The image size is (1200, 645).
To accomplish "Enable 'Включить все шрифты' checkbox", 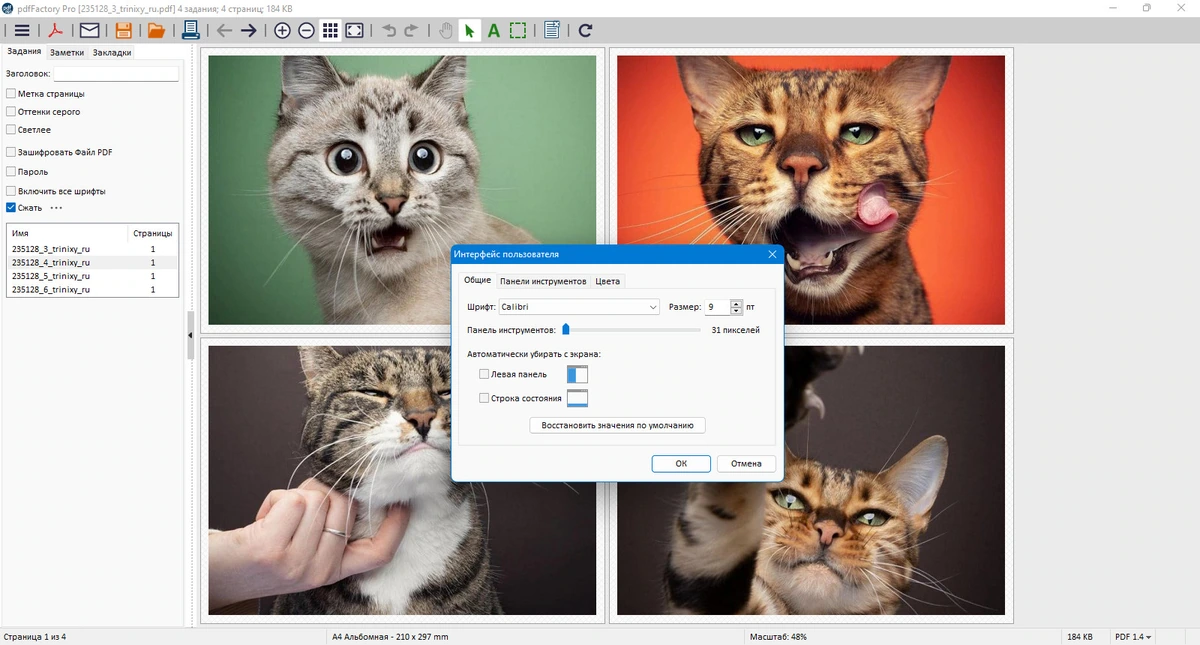I will click(11, 190).
